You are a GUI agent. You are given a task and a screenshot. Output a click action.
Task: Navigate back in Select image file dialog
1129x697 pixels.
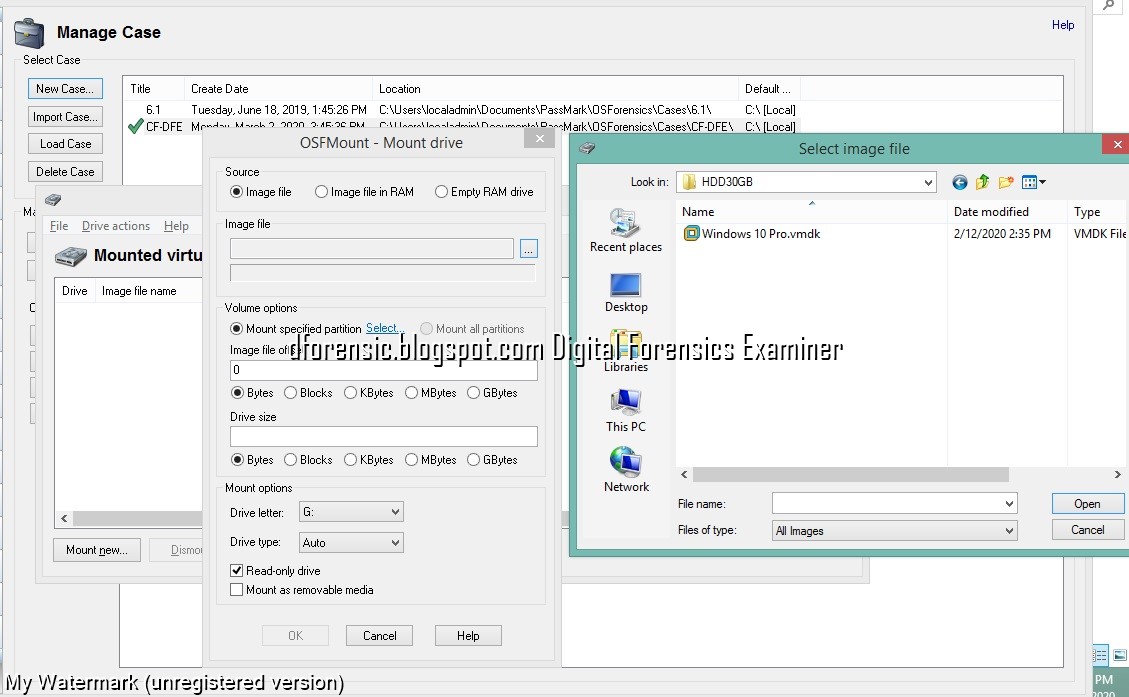[x=959, y=182]
